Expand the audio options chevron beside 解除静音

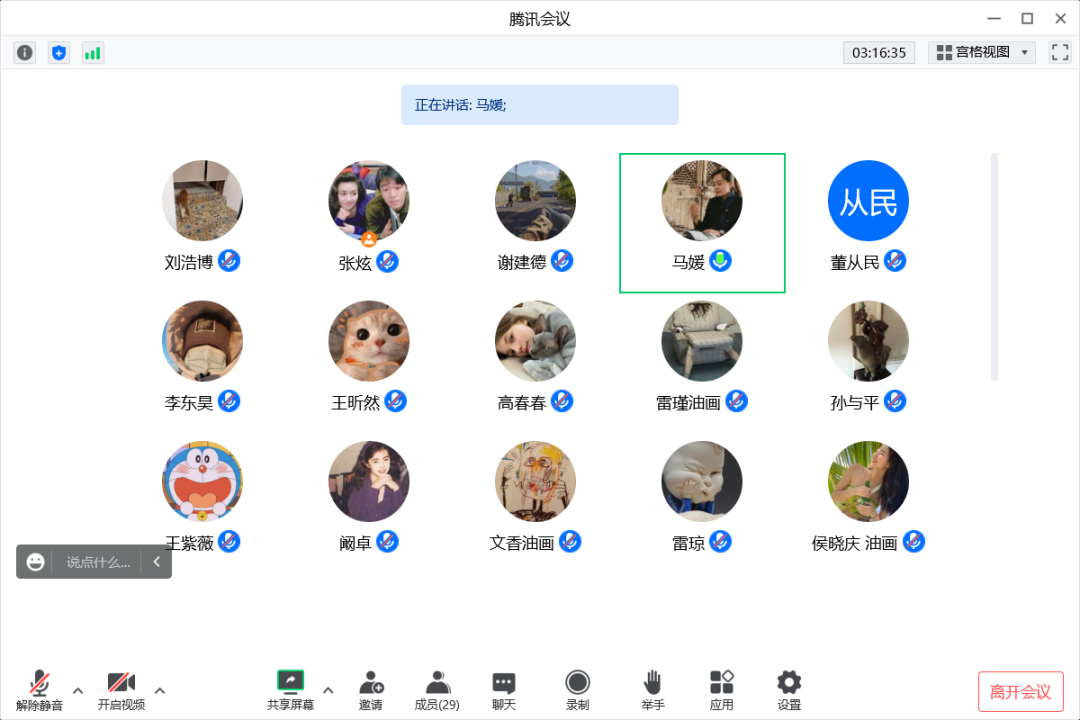tap(78, 690)
